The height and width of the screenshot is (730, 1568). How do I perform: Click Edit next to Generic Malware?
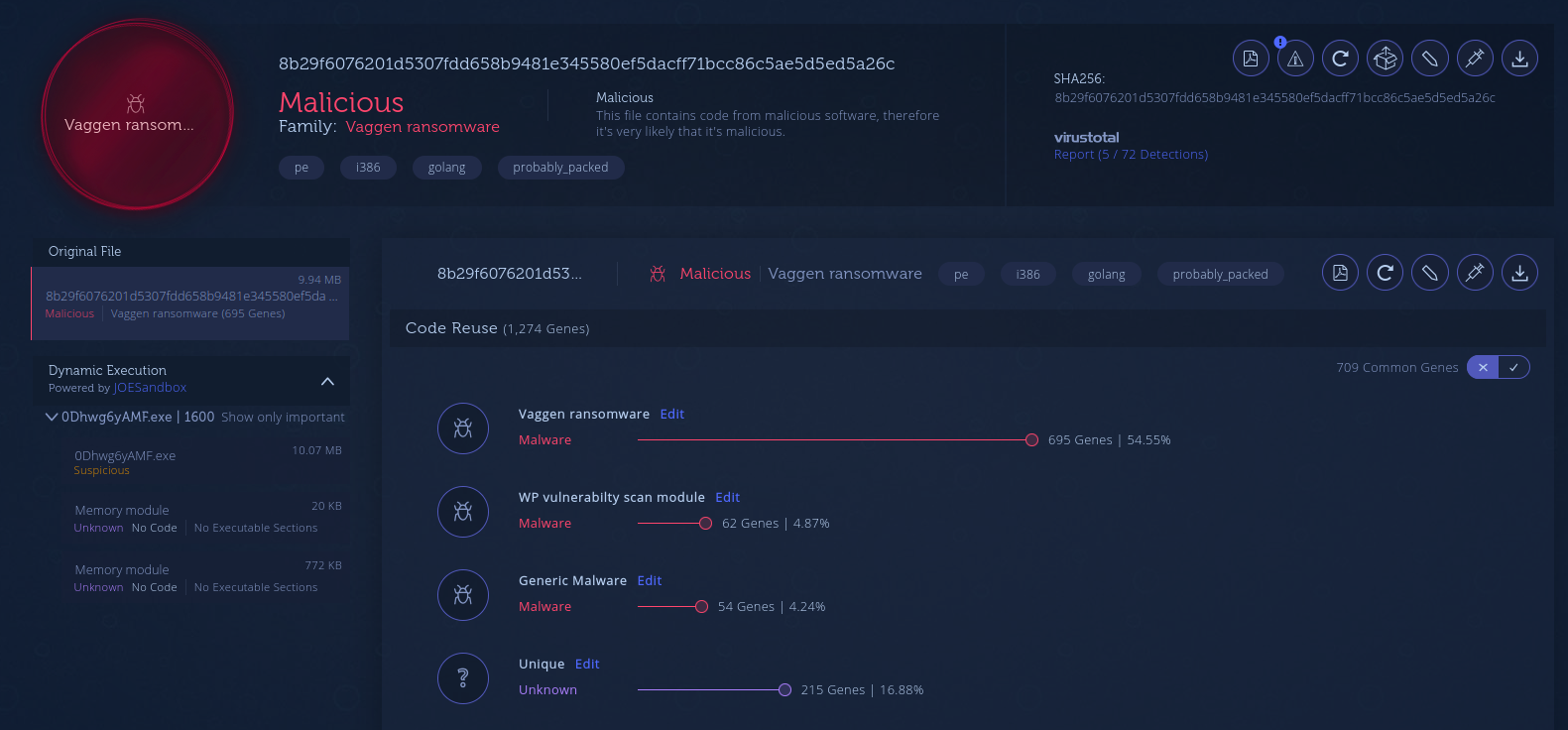[x=649, y=581]
